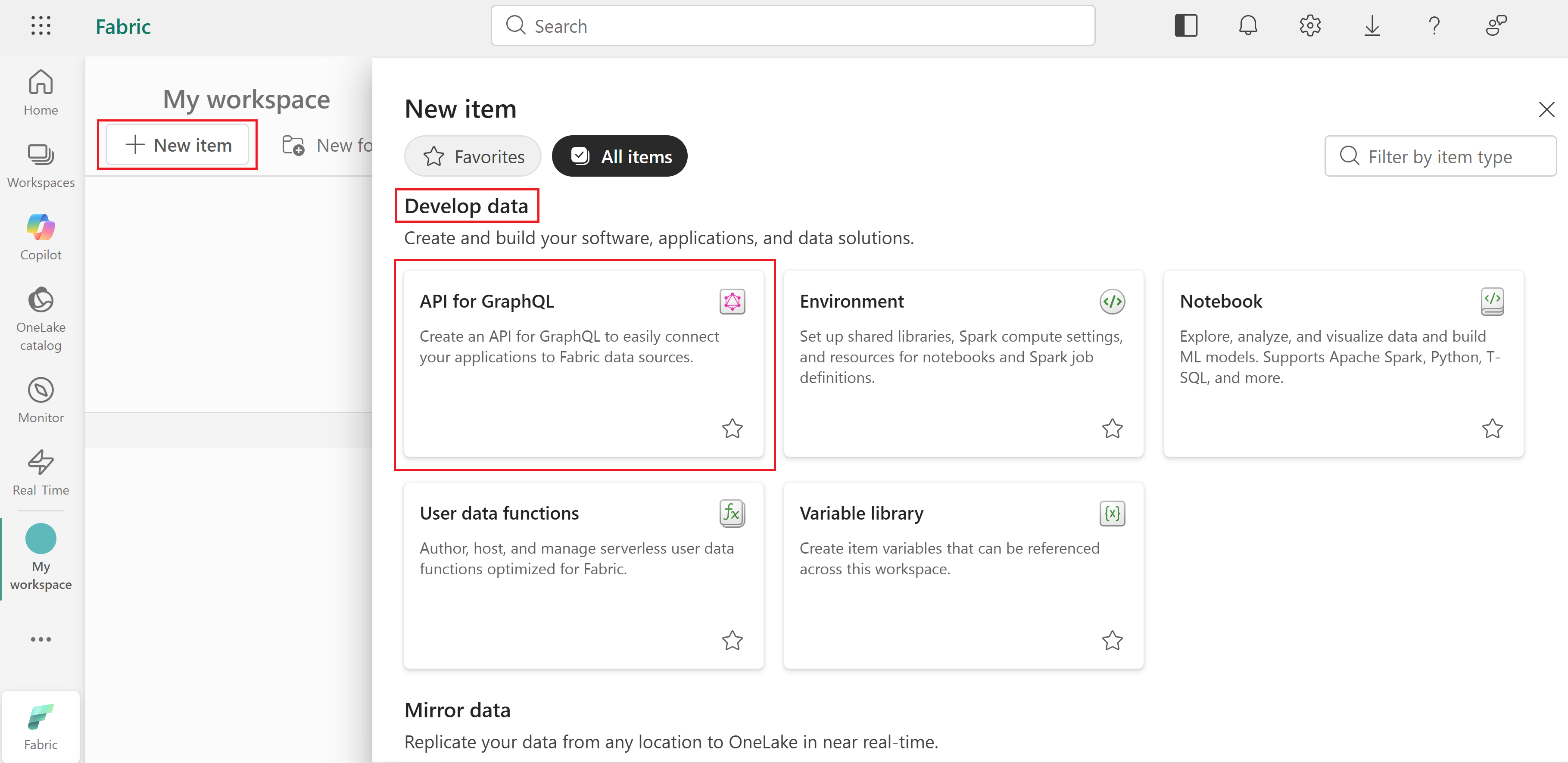The image size is (1568, 763).
Task: Click the New item button
Action: 177,145
